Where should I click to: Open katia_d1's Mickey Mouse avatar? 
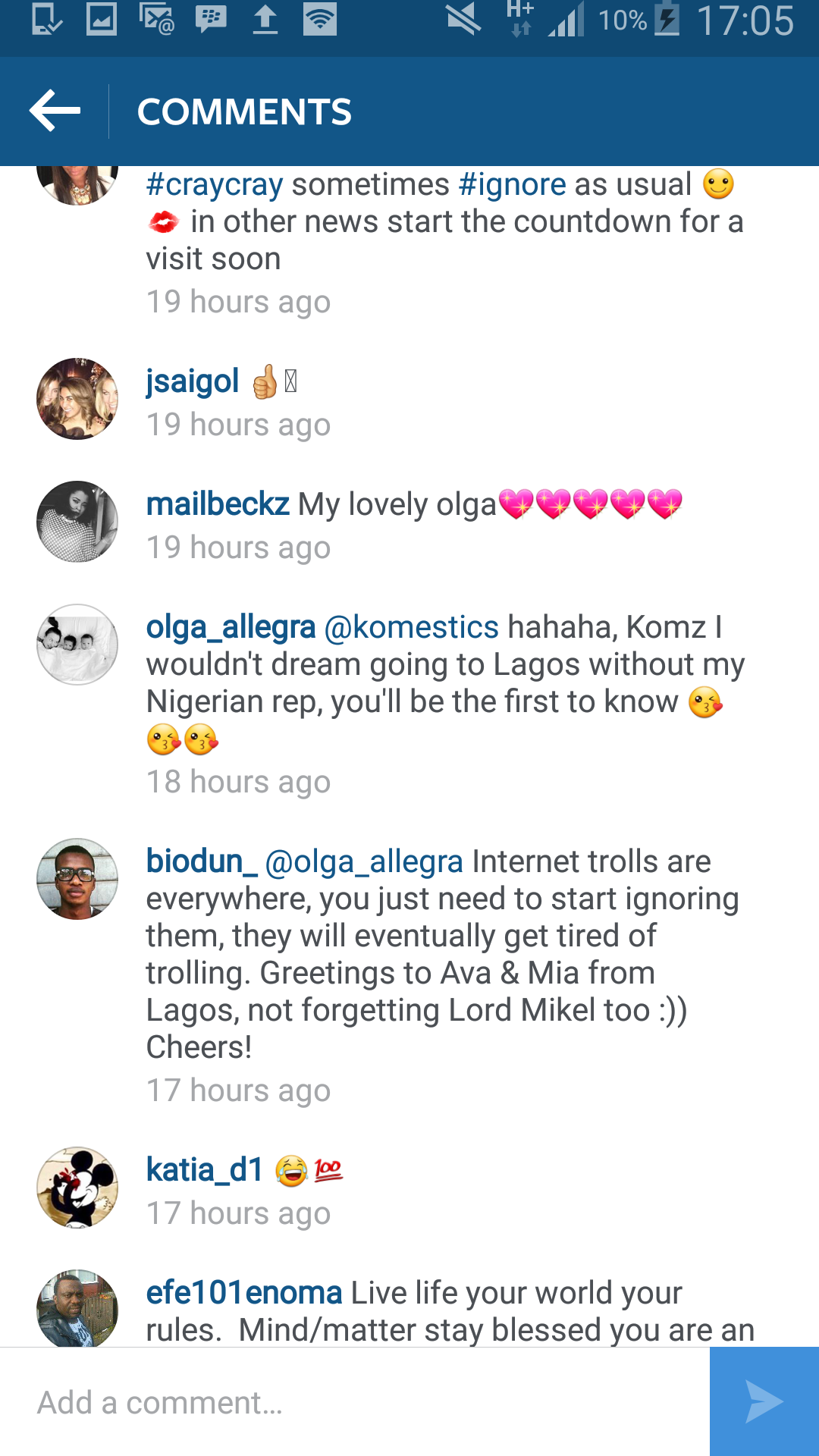[x=77, y=1188]
